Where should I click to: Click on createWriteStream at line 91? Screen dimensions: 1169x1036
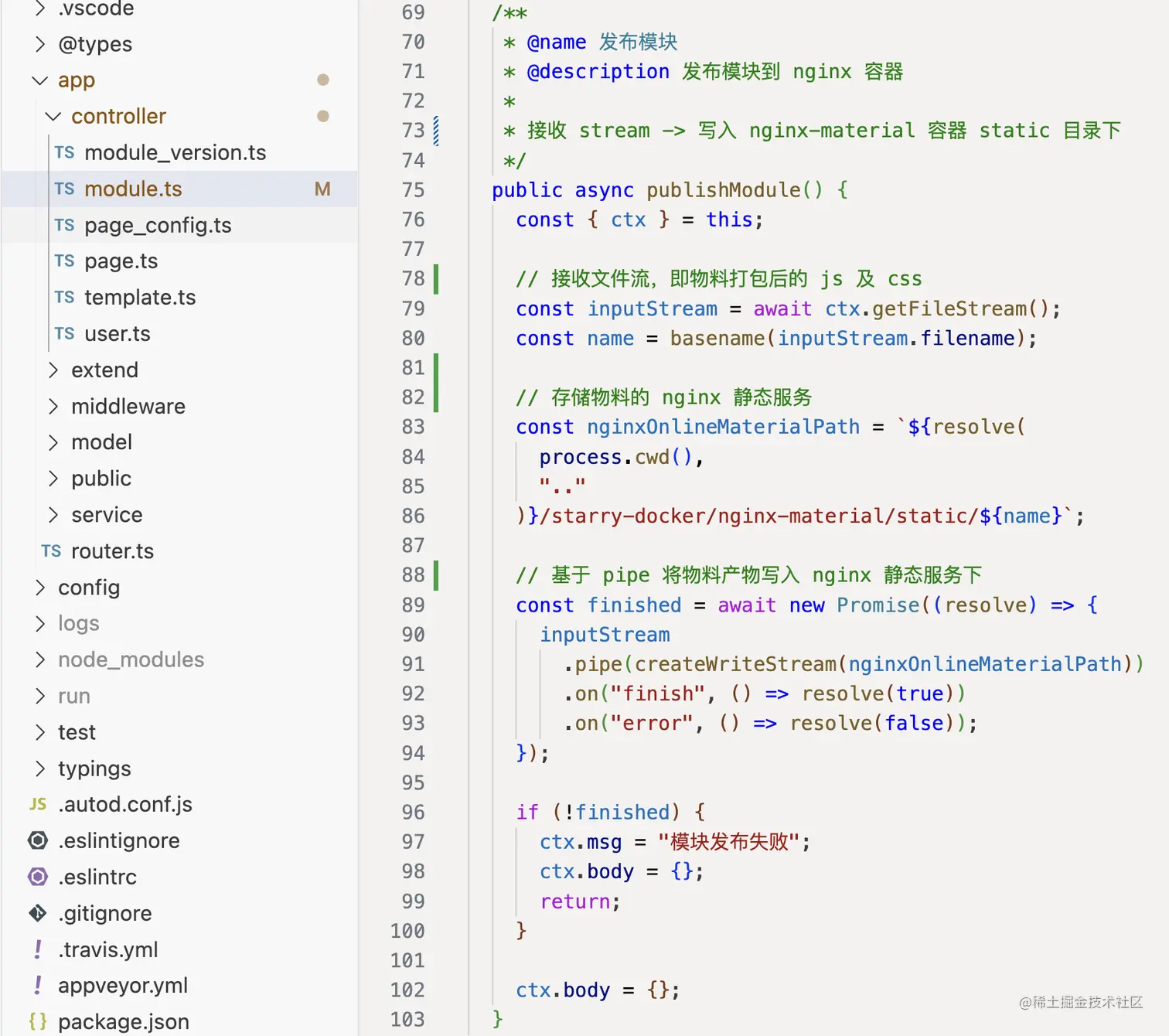click(x=736, y=665)
